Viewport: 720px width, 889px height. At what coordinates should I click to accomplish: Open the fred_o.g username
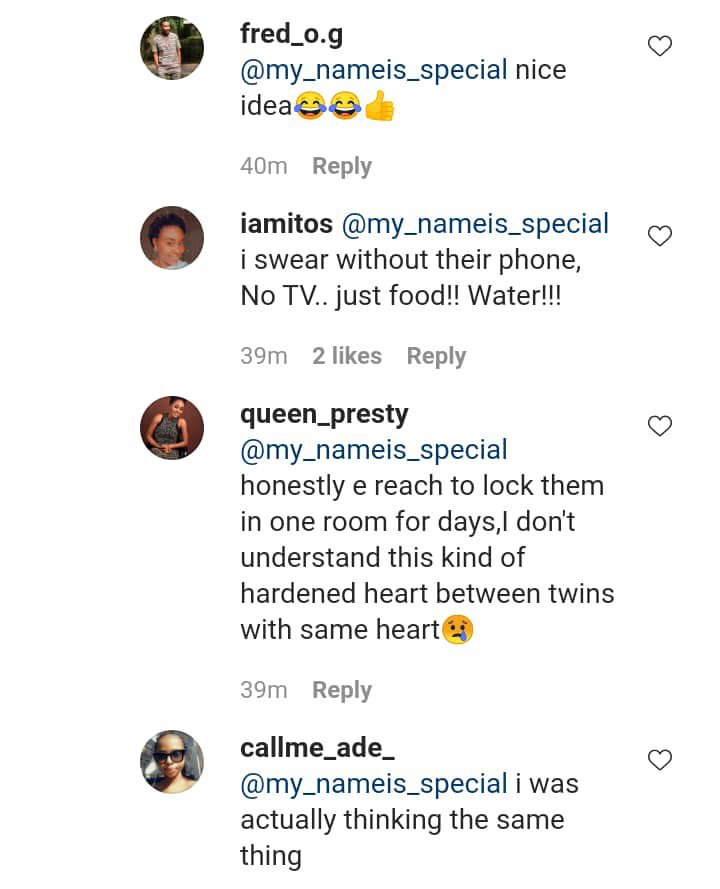point(291,34)
